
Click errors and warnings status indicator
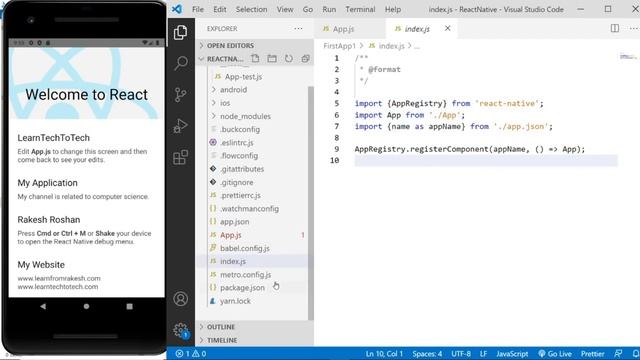(191, 353)
